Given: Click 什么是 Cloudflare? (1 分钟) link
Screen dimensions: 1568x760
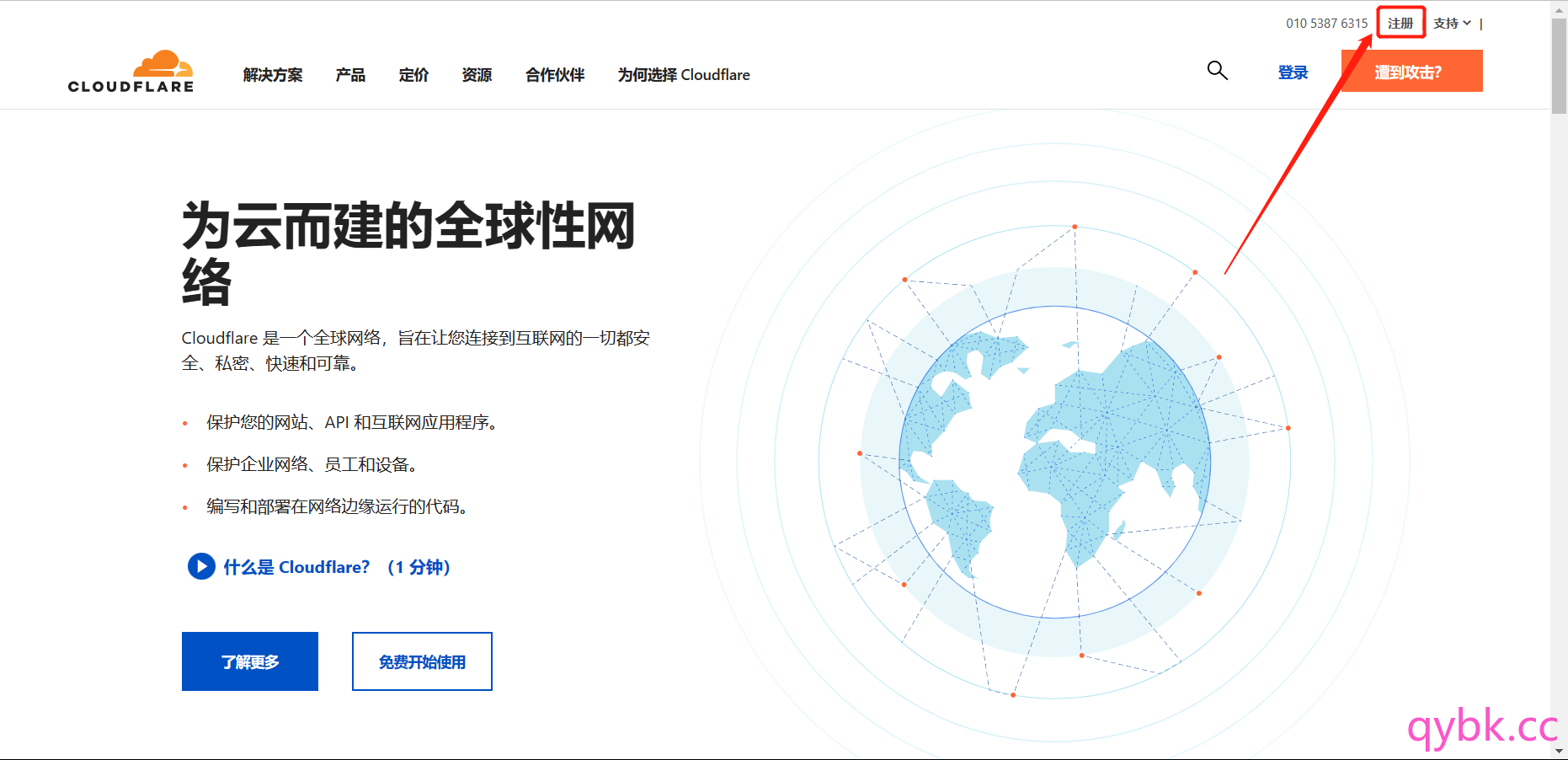Looking at the screenshot, I should click(x=337, y=567).
